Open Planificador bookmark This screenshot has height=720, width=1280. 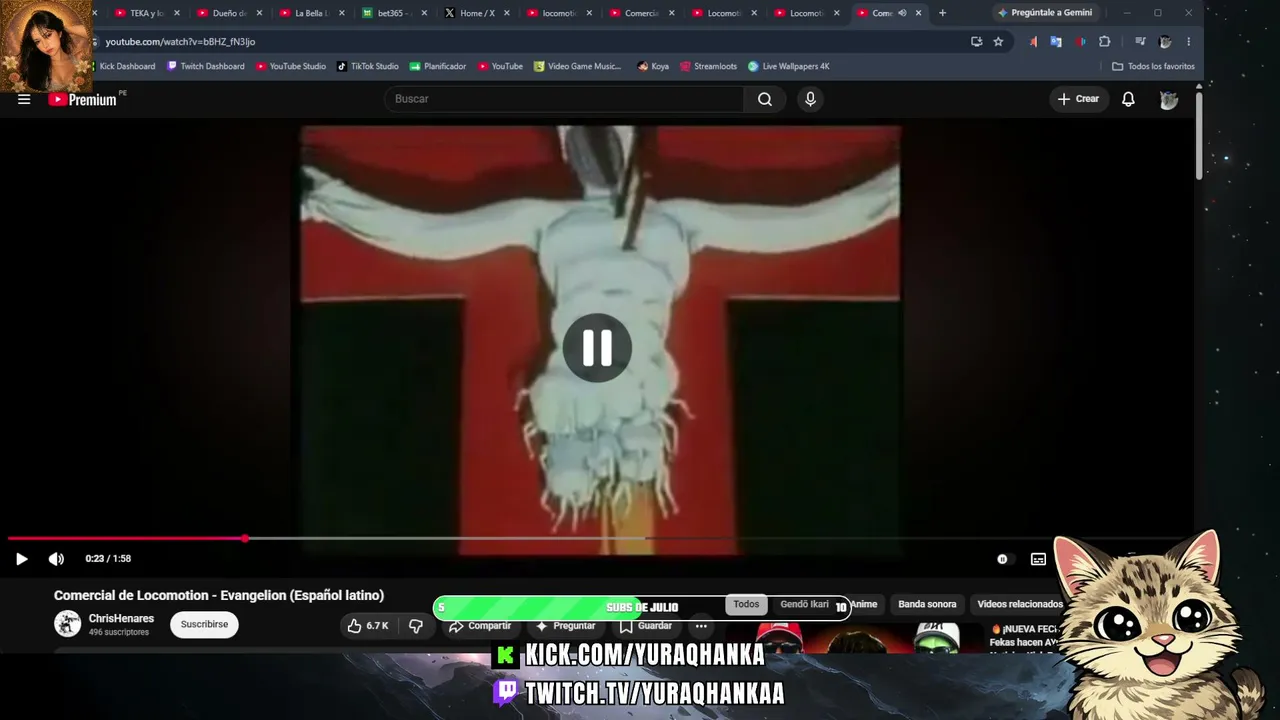point(438,66)
